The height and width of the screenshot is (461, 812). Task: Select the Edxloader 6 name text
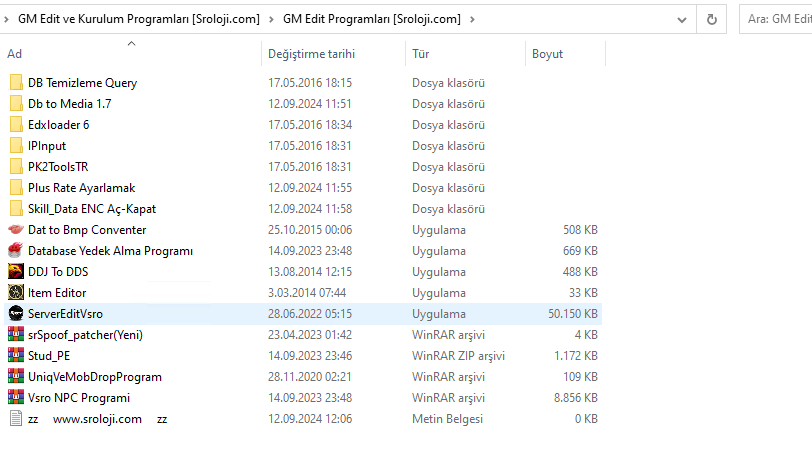point(59,125)
